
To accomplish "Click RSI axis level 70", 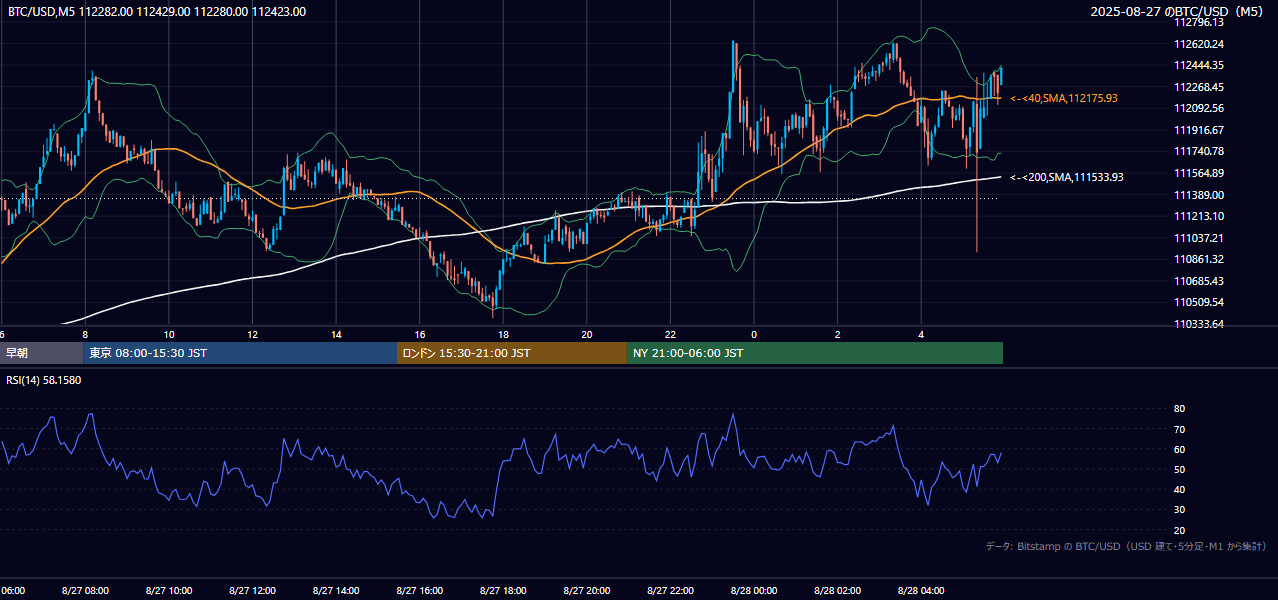I will point(1179,429).
